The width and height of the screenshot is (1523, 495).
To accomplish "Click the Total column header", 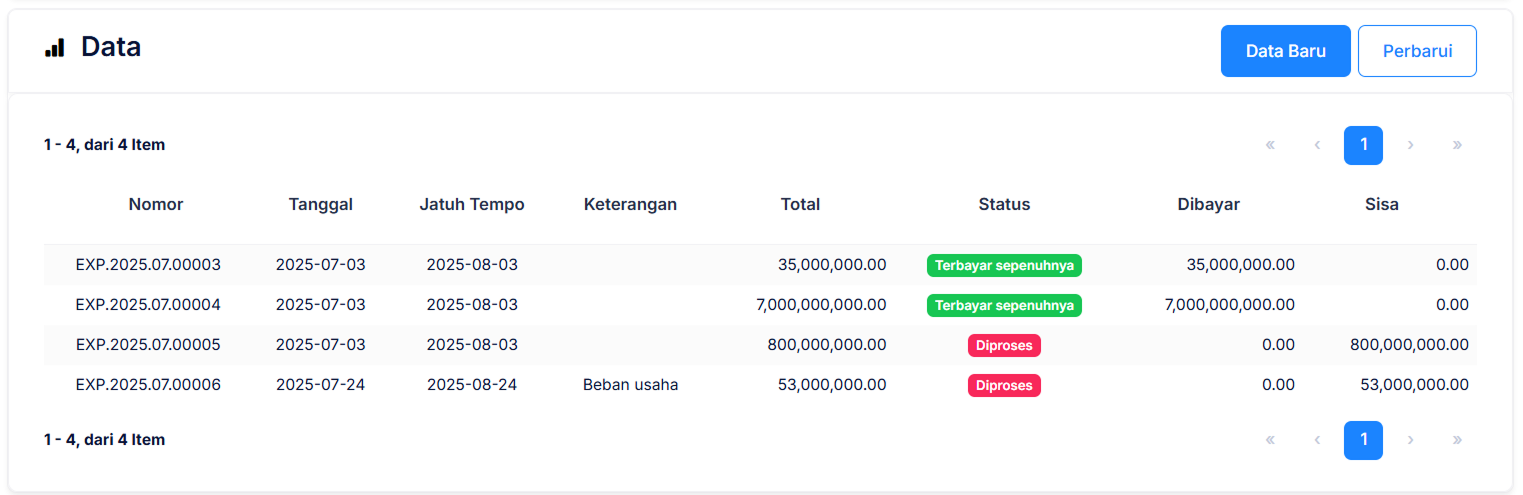I will [x=800, y=204].
